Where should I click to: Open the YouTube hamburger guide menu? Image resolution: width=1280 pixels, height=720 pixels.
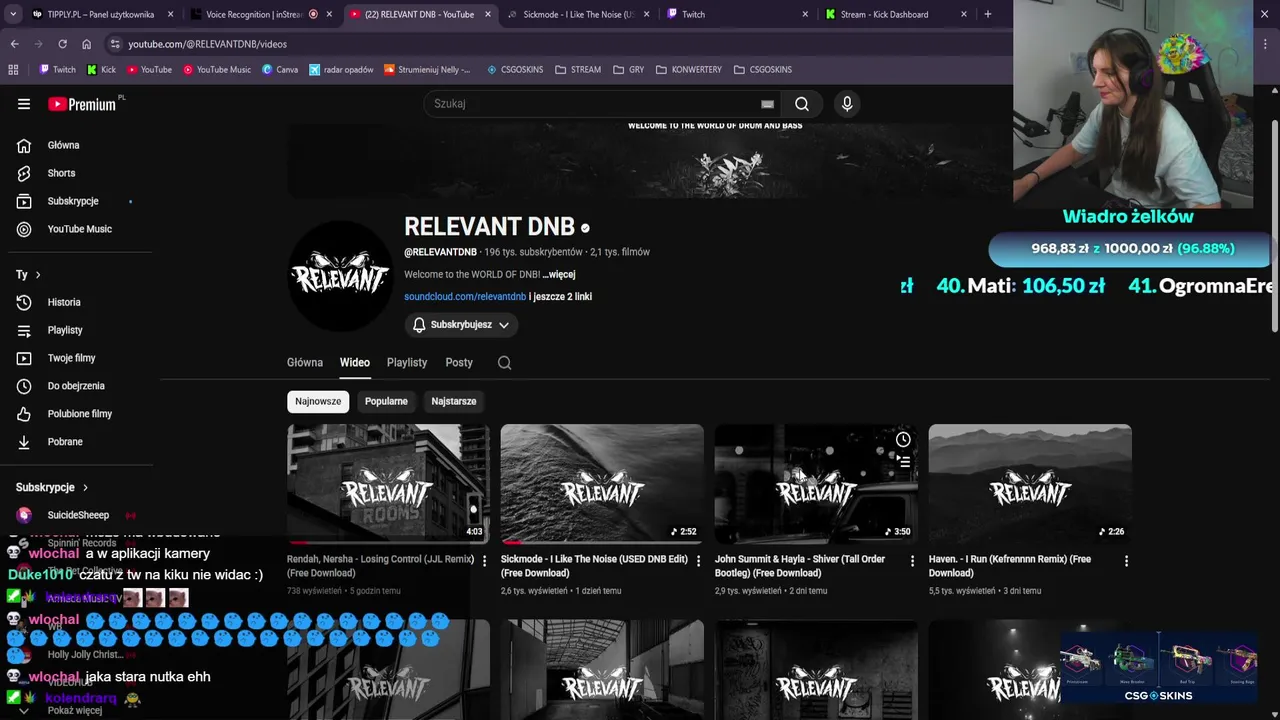(24, 104)
